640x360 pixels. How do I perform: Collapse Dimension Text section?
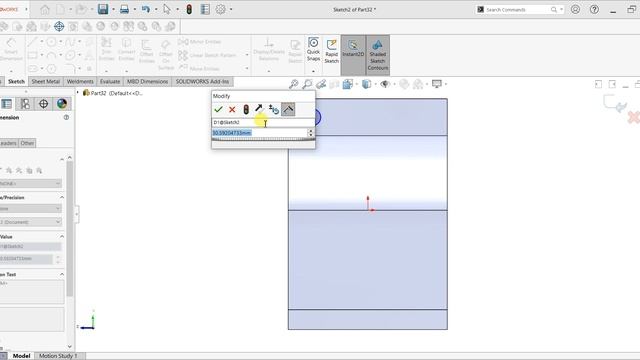click(x=62, y=274)
